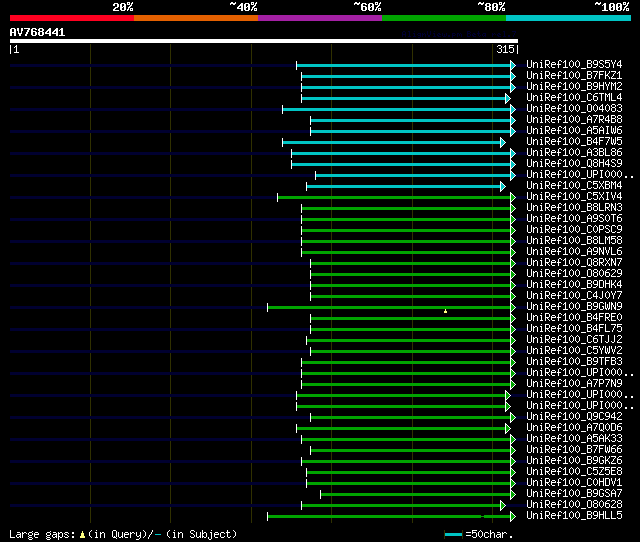Click the cyan alignment bar for O04083
Image resolution: width=640 pixels, height=542 pixels.
tap(396, 109)
